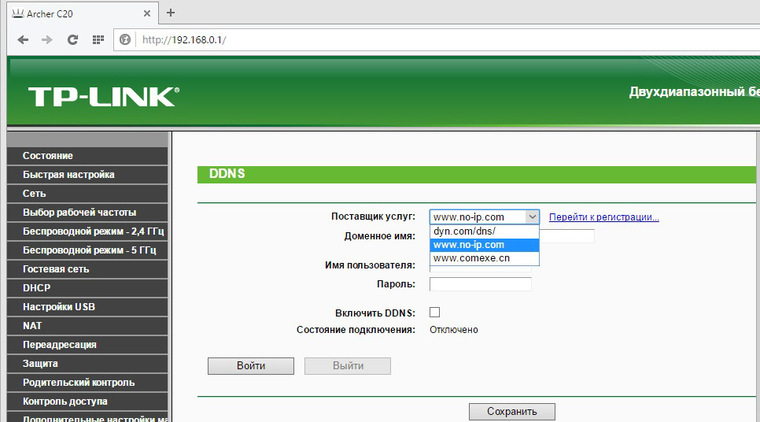Click the Войти button
Viewport: 760px width, 422px height.
[251, 366]
